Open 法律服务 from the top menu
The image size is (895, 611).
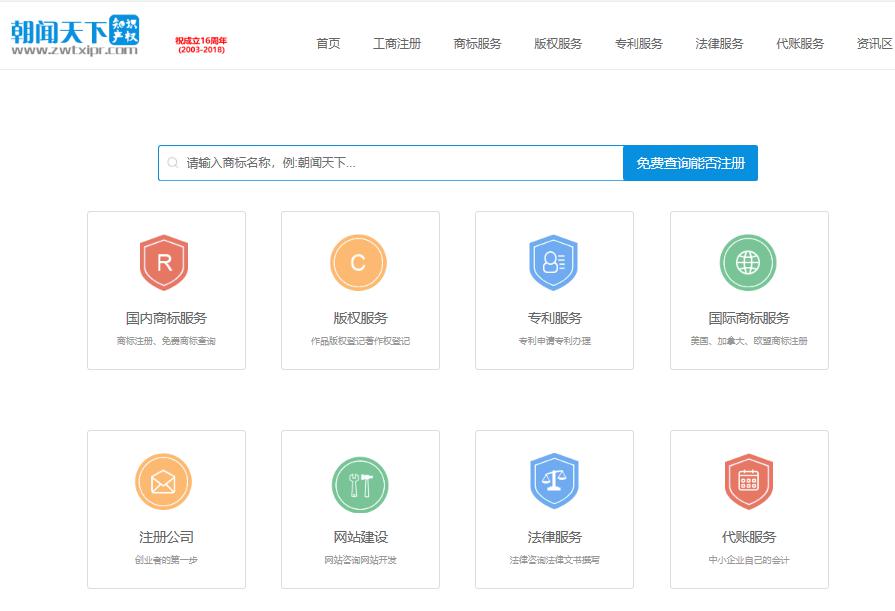pos(719,44)
